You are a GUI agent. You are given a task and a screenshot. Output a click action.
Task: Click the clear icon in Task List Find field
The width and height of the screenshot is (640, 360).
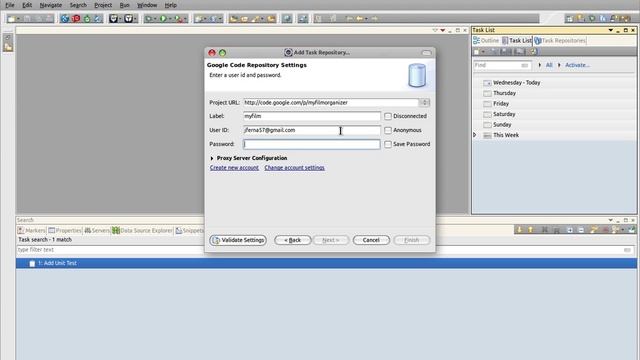coord(524,65)
